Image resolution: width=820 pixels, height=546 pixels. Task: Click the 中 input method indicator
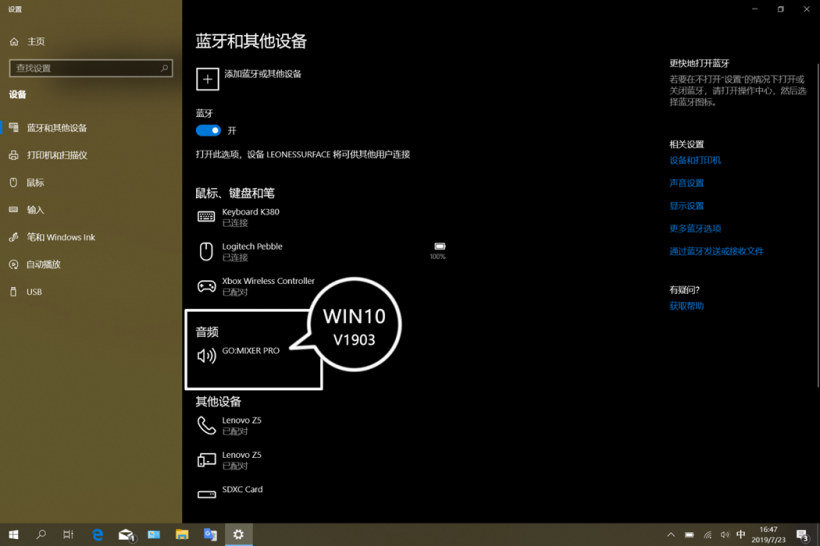pos(741,534)
